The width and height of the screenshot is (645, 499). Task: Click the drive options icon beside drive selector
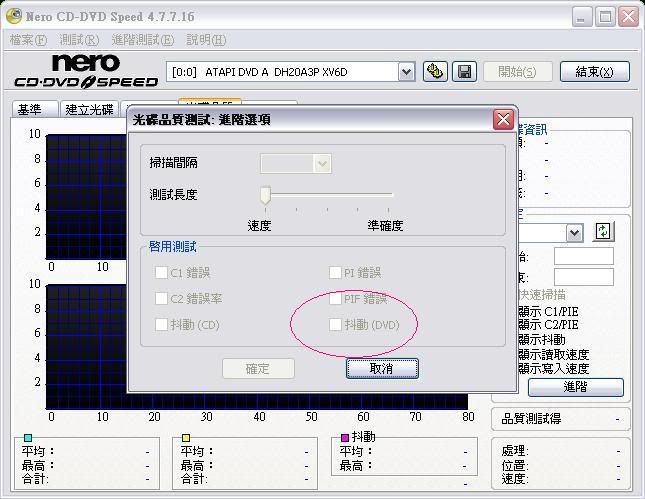coord(435,71)
